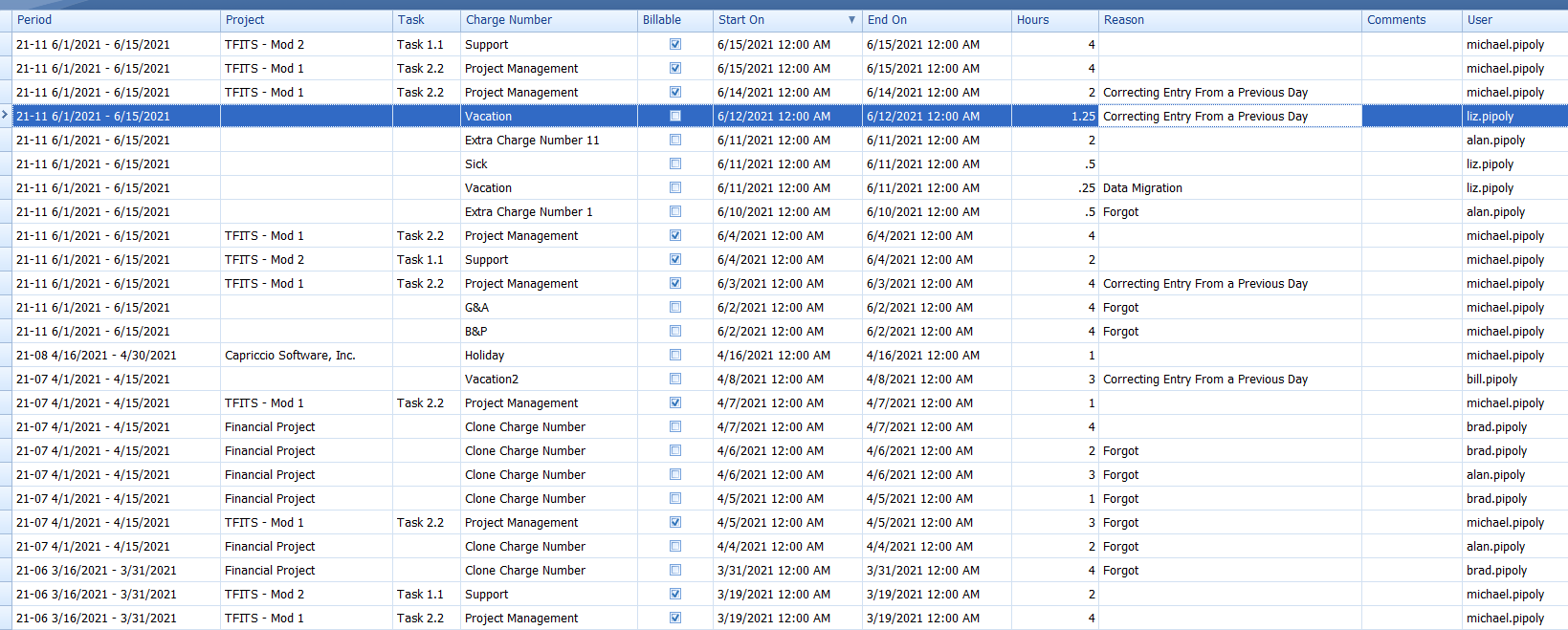Uncheck Billable for the 6/15 Support row
This screenshot has width=1568, height=630.
pyautogui.click(x=675, y=44)
